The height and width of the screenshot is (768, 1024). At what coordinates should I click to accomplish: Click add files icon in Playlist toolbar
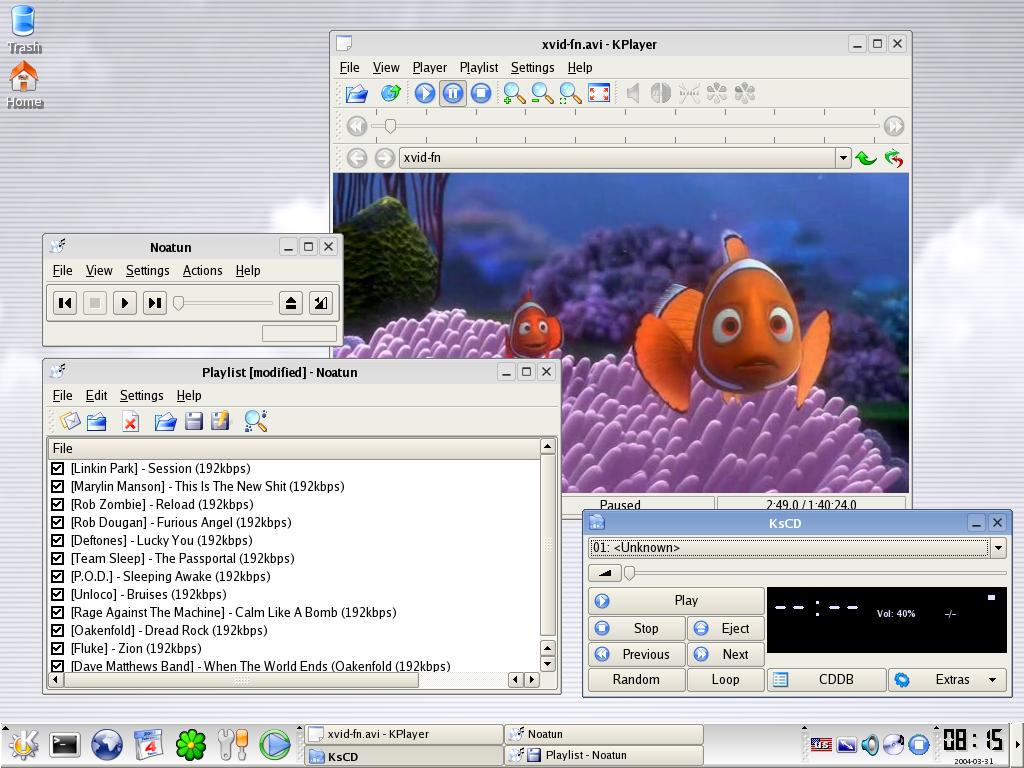click(71, 421)
